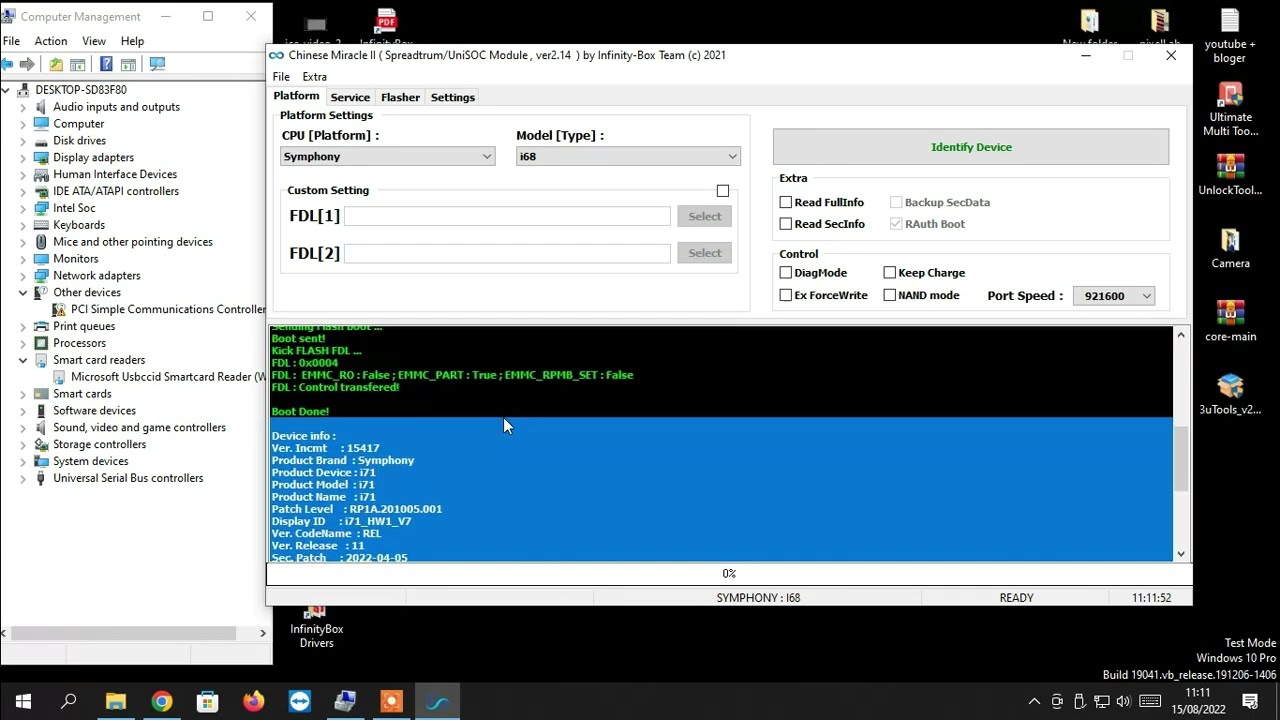Open View menu in Computer Management
The width and height of the screenshot is (1280, 720).
94,41
